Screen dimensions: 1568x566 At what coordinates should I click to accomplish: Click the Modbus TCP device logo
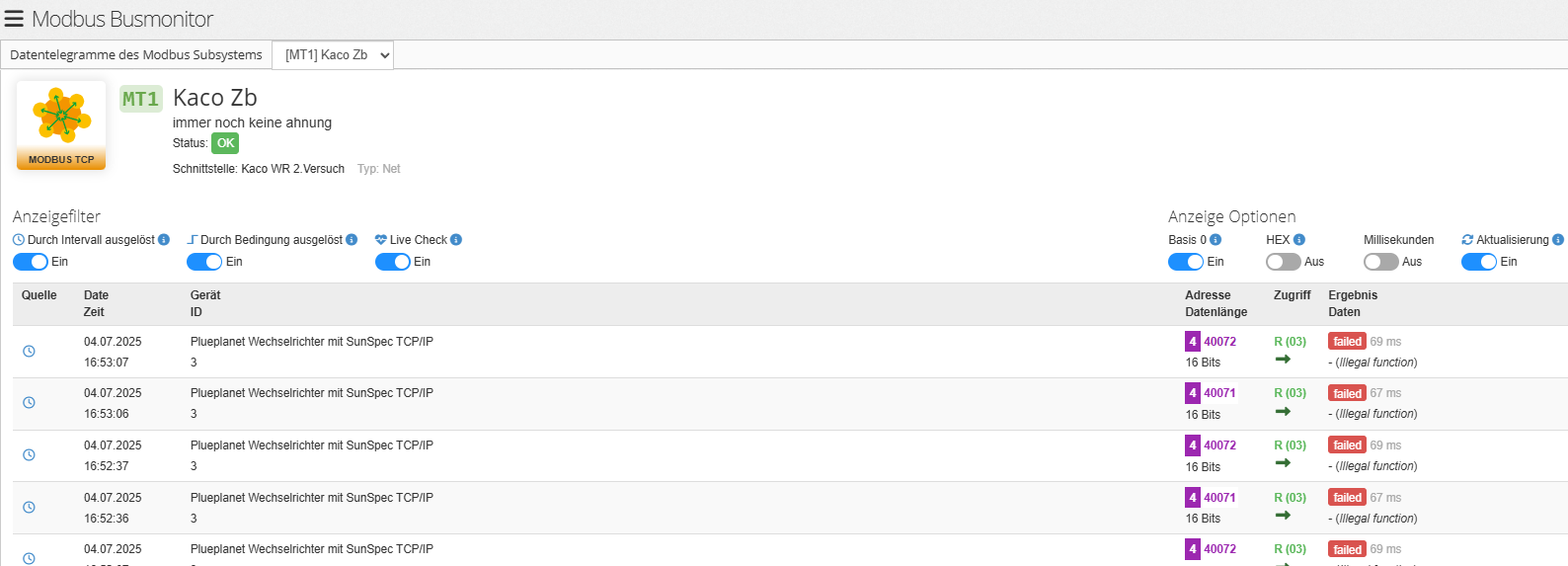click(61, 125)
